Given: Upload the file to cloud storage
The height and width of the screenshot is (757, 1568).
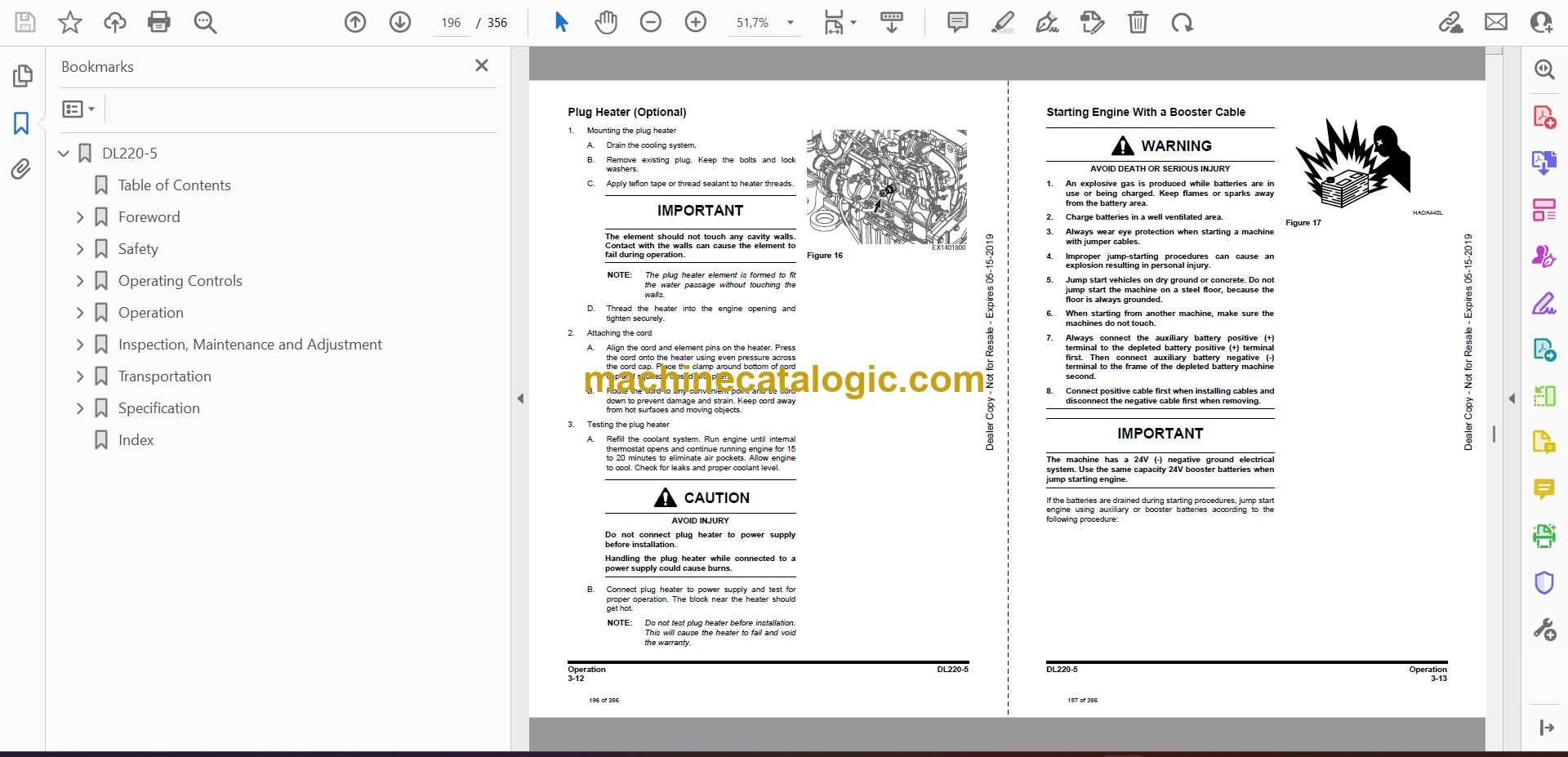Looking at the screenshot, I should pos(114,22).
